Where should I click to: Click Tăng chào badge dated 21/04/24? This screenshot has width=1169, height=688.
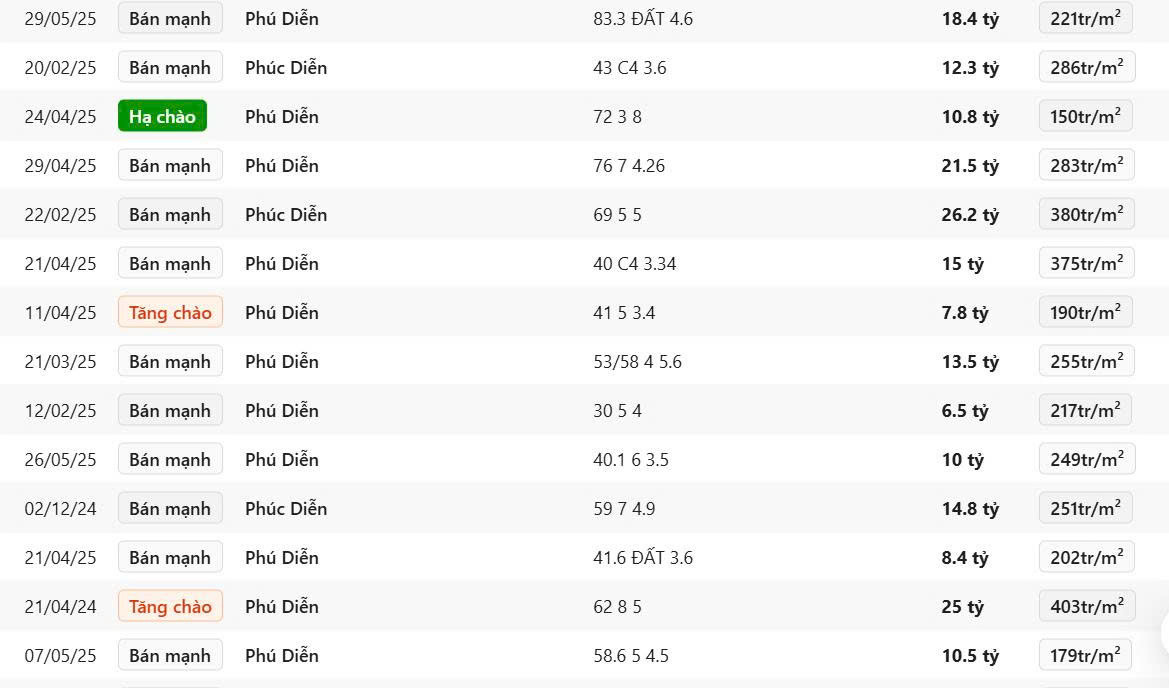point(170,607)
